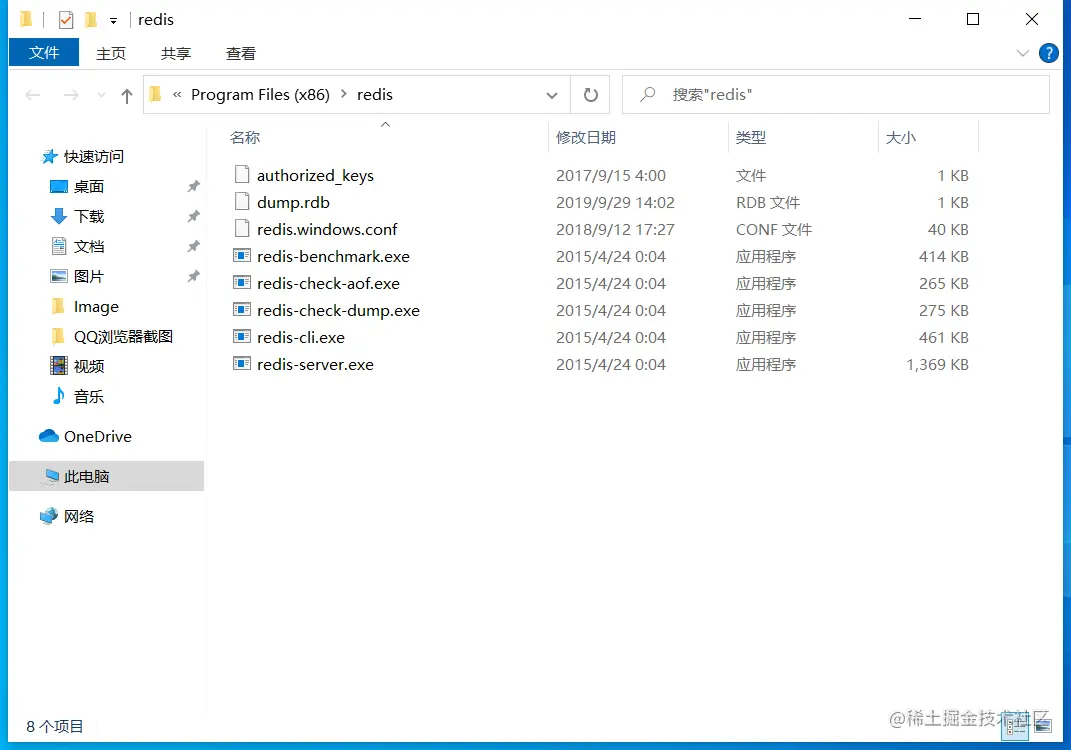Select the redis-check-aof.exe application icon
This screenshot has width=1071, height=750.
coord(242,282)
